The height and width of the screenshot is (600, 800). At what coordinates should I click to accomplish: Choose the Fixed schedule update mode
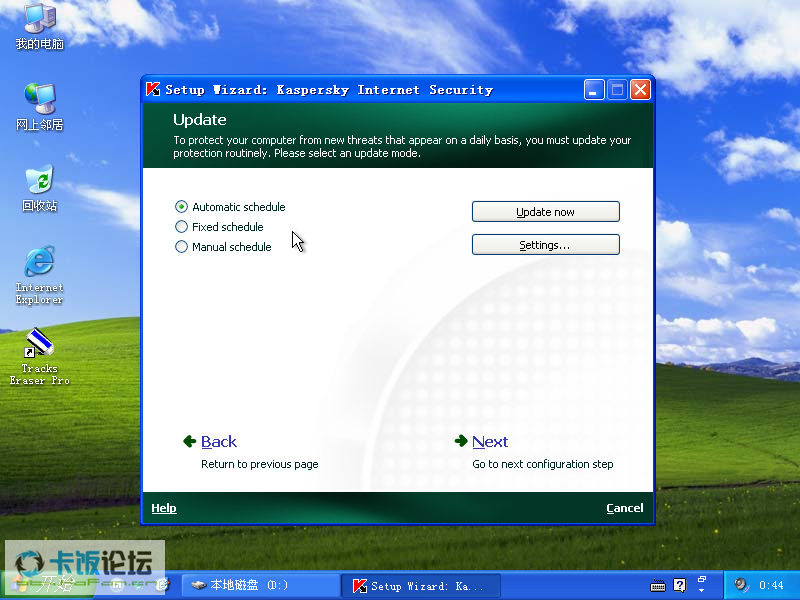point(181,227)
